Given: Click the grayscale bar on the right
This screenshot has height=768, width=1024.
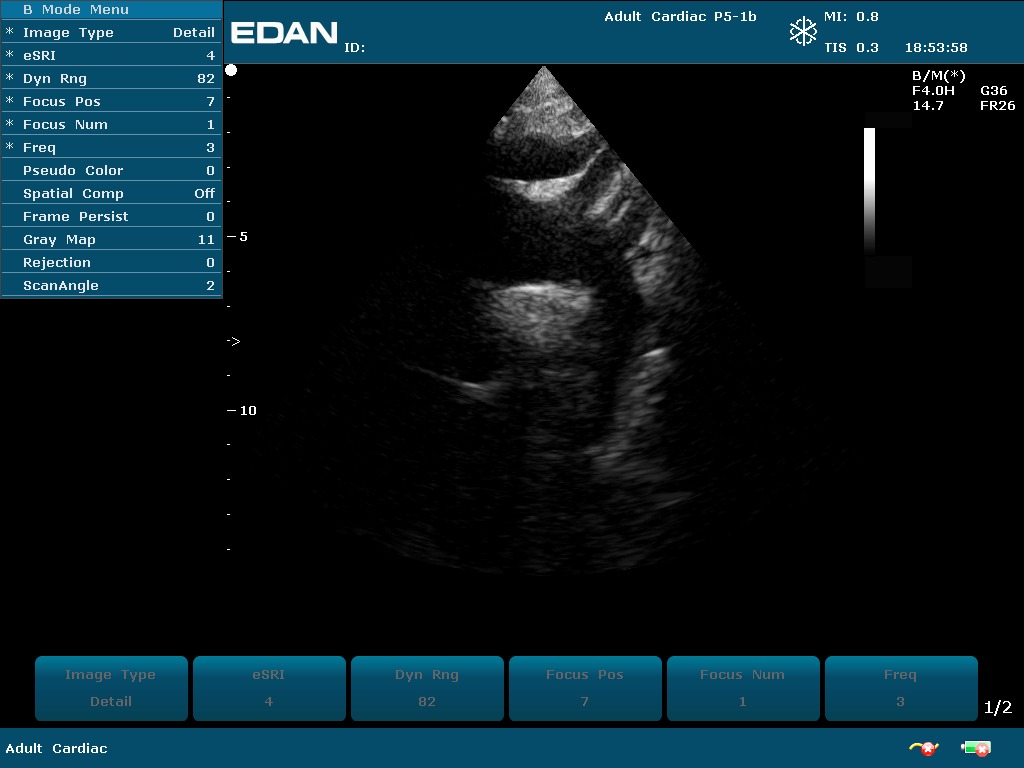Looking at the screenshot, I should [869, 190].
